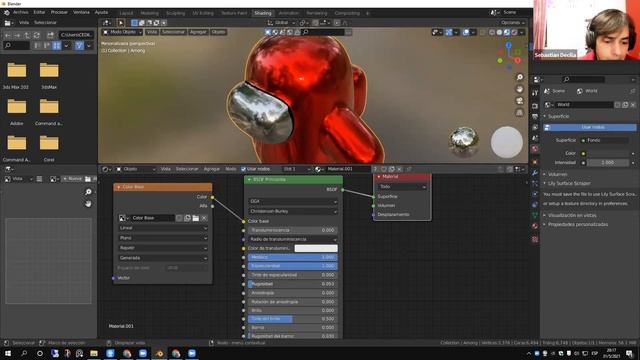Open the Christensen-Burley subsurface dropdown
640x360 pixels.
(x=293, y=211)
